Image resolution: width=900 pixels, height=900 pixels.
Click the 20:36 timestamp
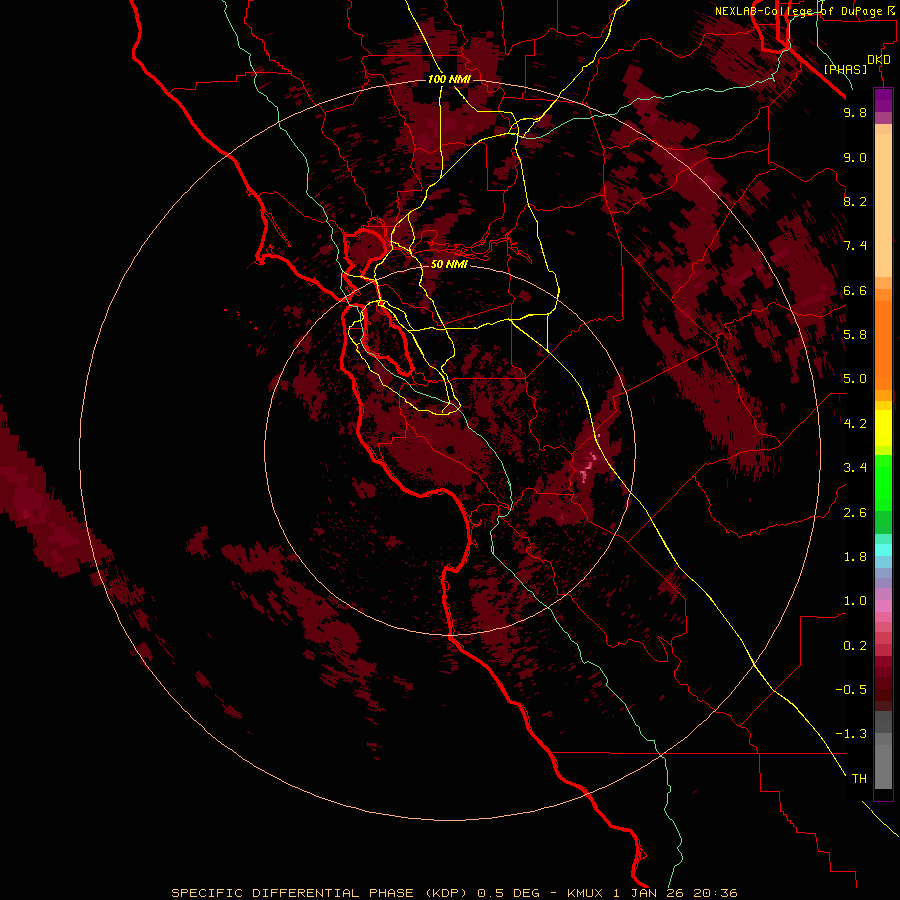715,893
